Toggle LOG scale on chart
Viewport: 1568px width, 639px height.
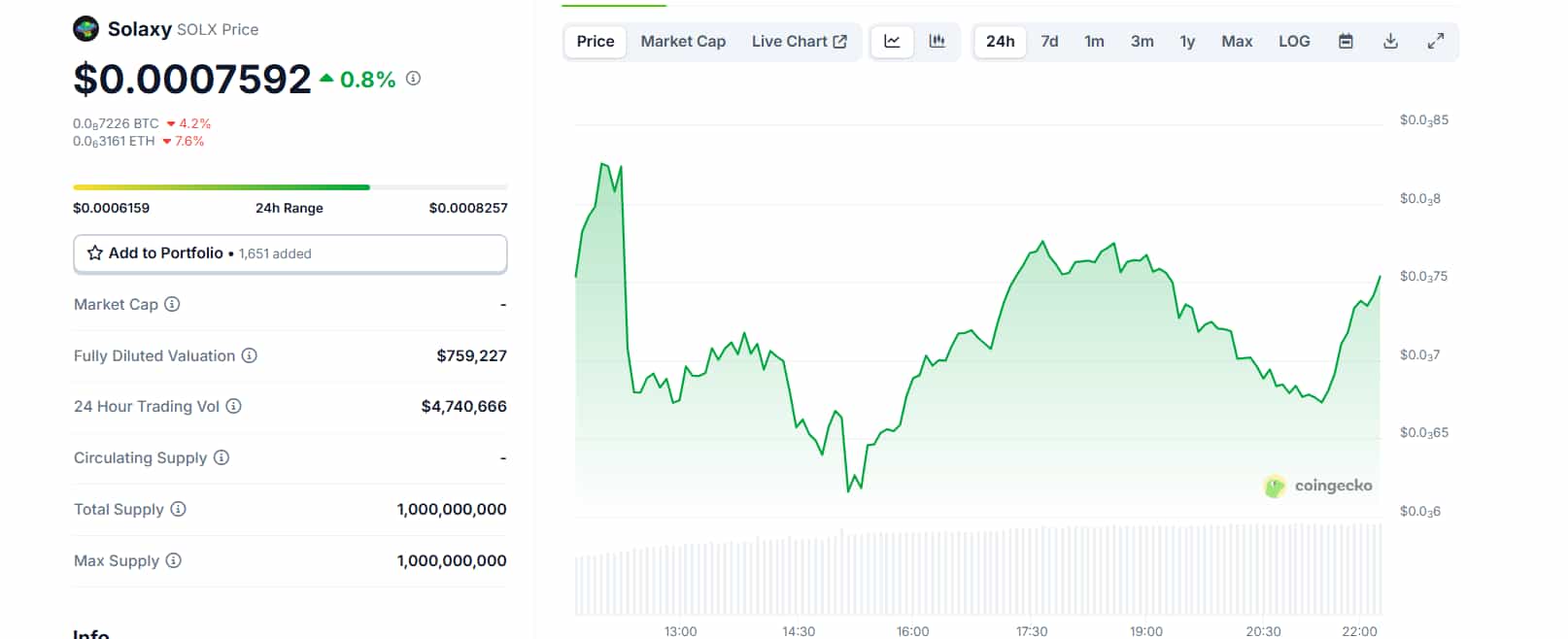[1294, 41]
